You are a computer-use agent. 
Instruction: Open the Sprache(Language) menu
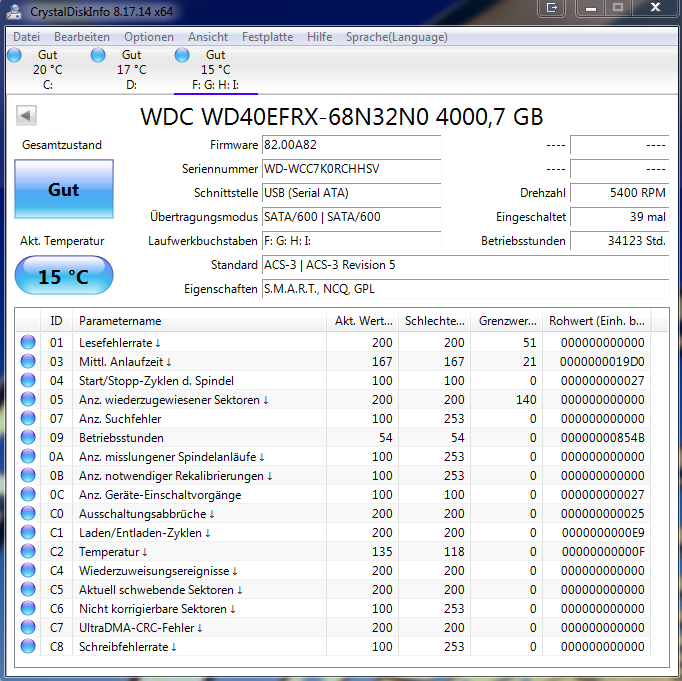point(397,37)
